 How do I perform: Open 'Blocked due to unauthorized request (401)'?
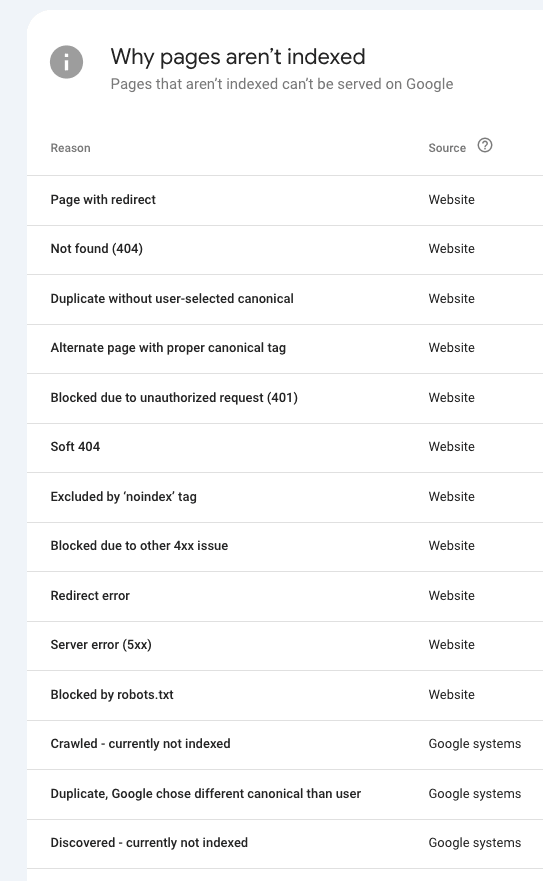285,398
